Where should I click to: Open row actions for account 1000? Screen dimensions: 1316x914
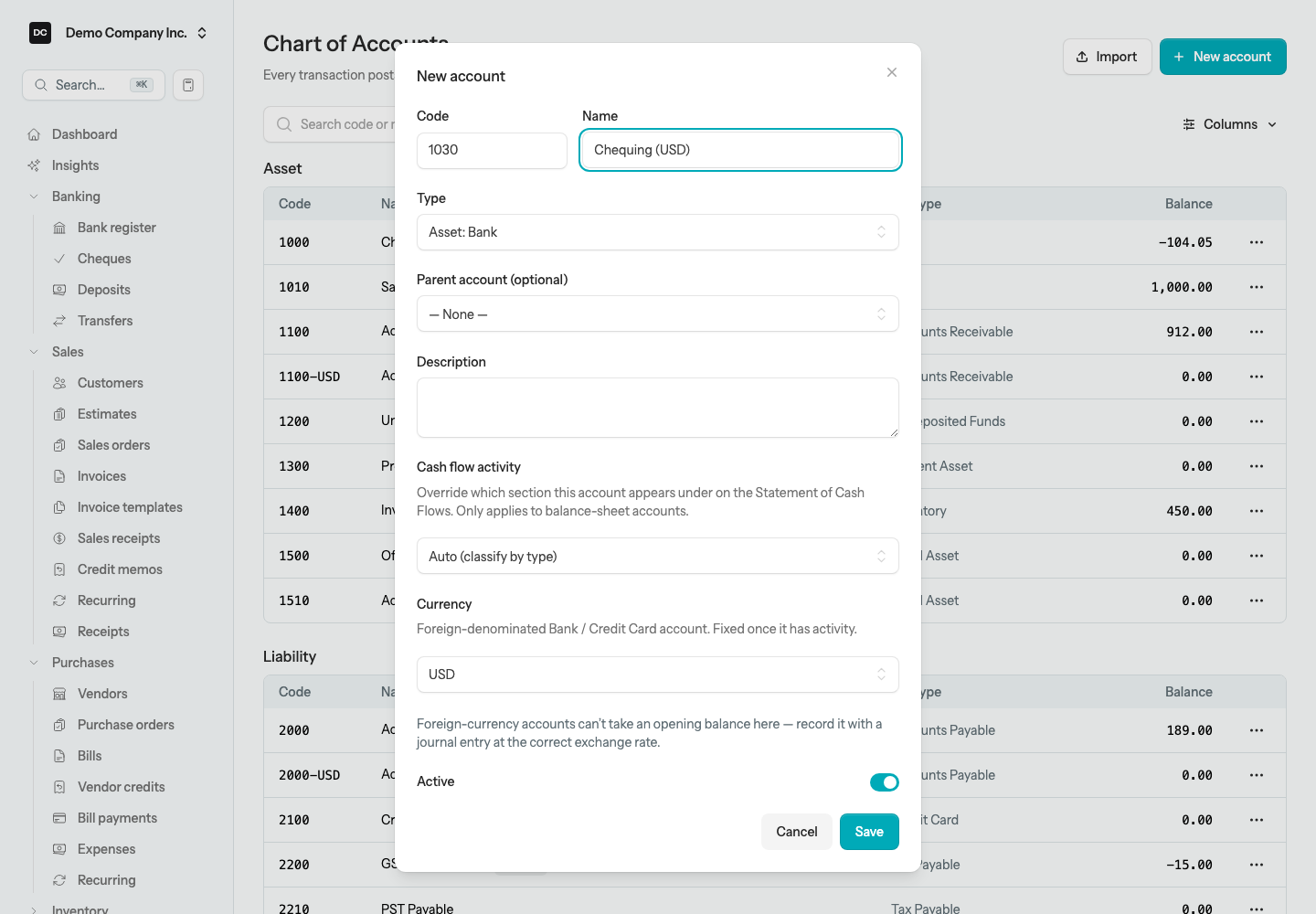[1257, 242]
